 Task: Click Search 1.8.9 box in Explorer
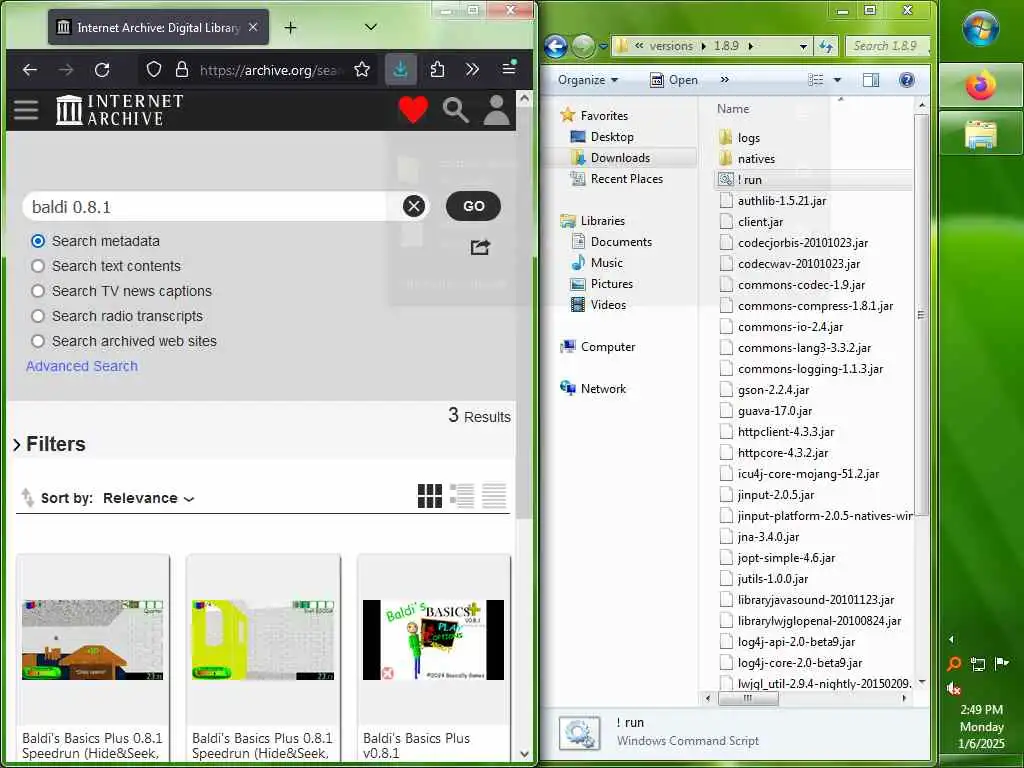[888, 46]
